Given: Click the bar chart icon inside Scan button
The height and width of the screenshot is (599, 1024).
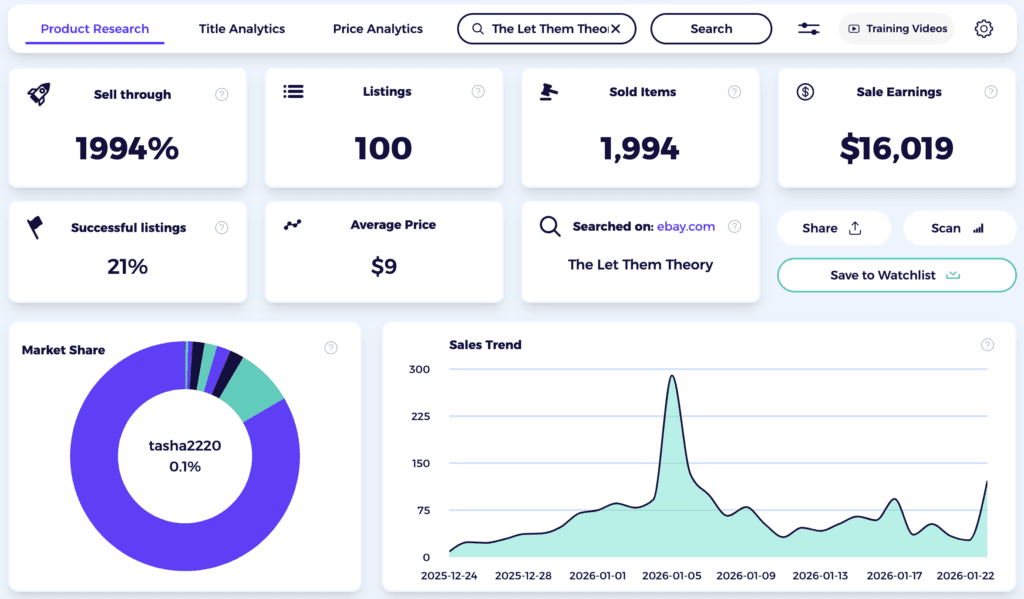Looking at the screenshot, I should pos(977,228).
